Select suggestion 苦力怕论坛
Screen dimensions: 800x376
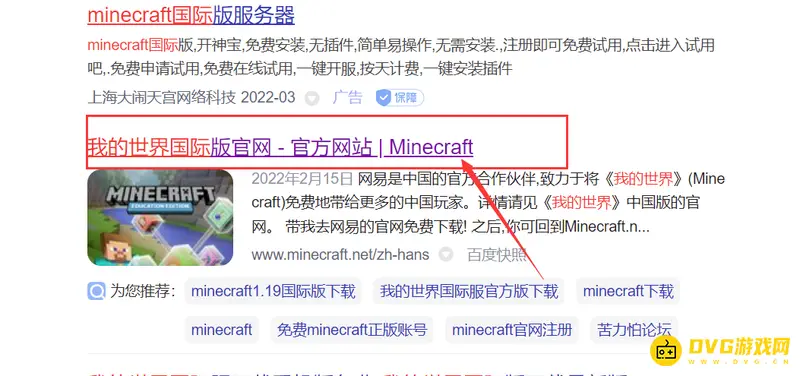click(634, 330)
